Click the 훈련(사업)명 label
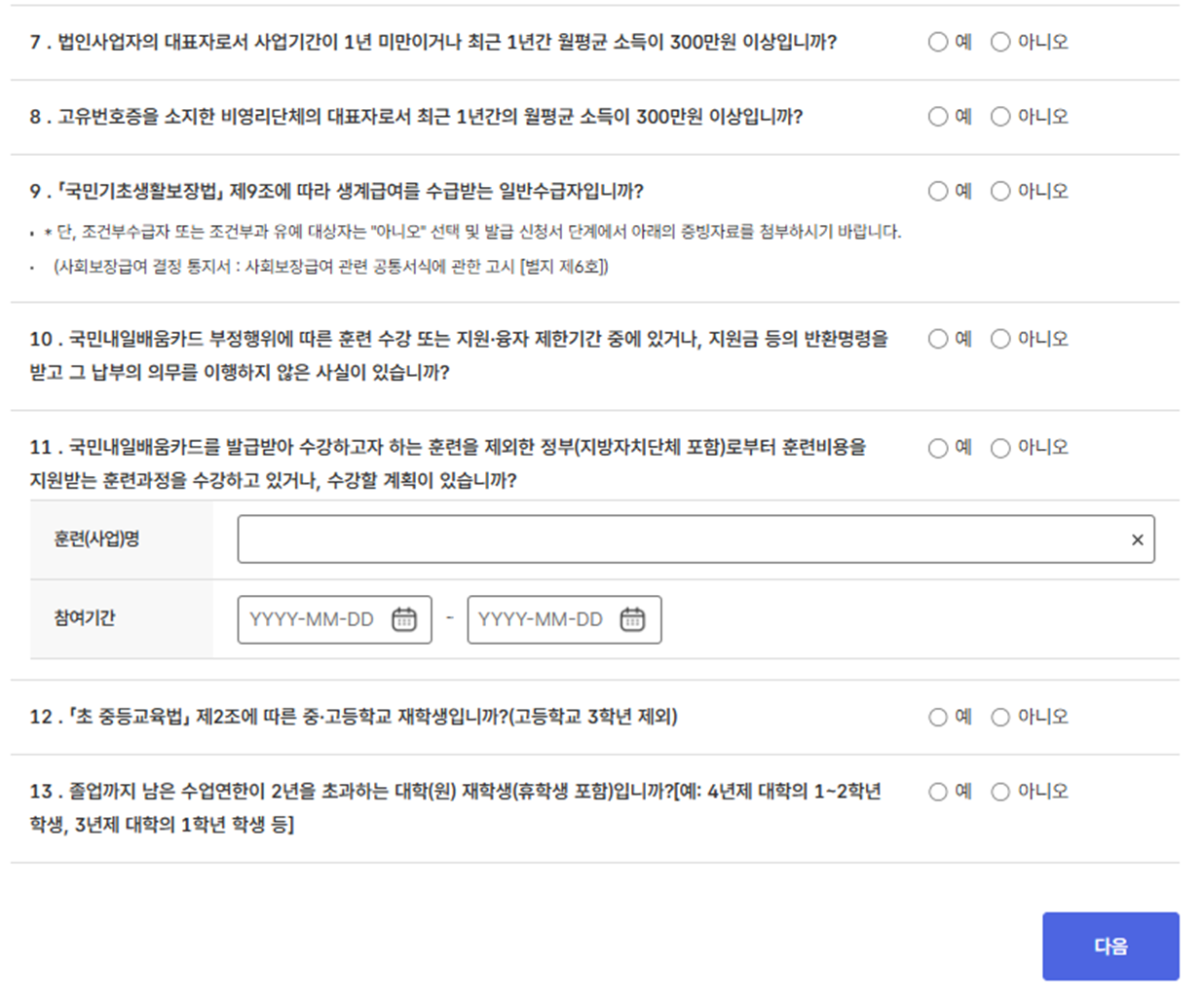This screenshot has height=1002, width=1204. click(x=96, y=539)
